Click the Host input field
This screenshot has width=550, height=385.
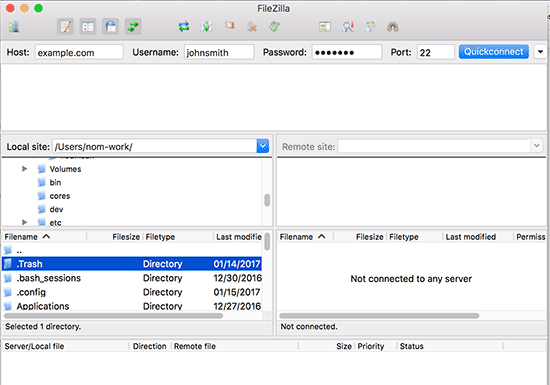(79, 52)
